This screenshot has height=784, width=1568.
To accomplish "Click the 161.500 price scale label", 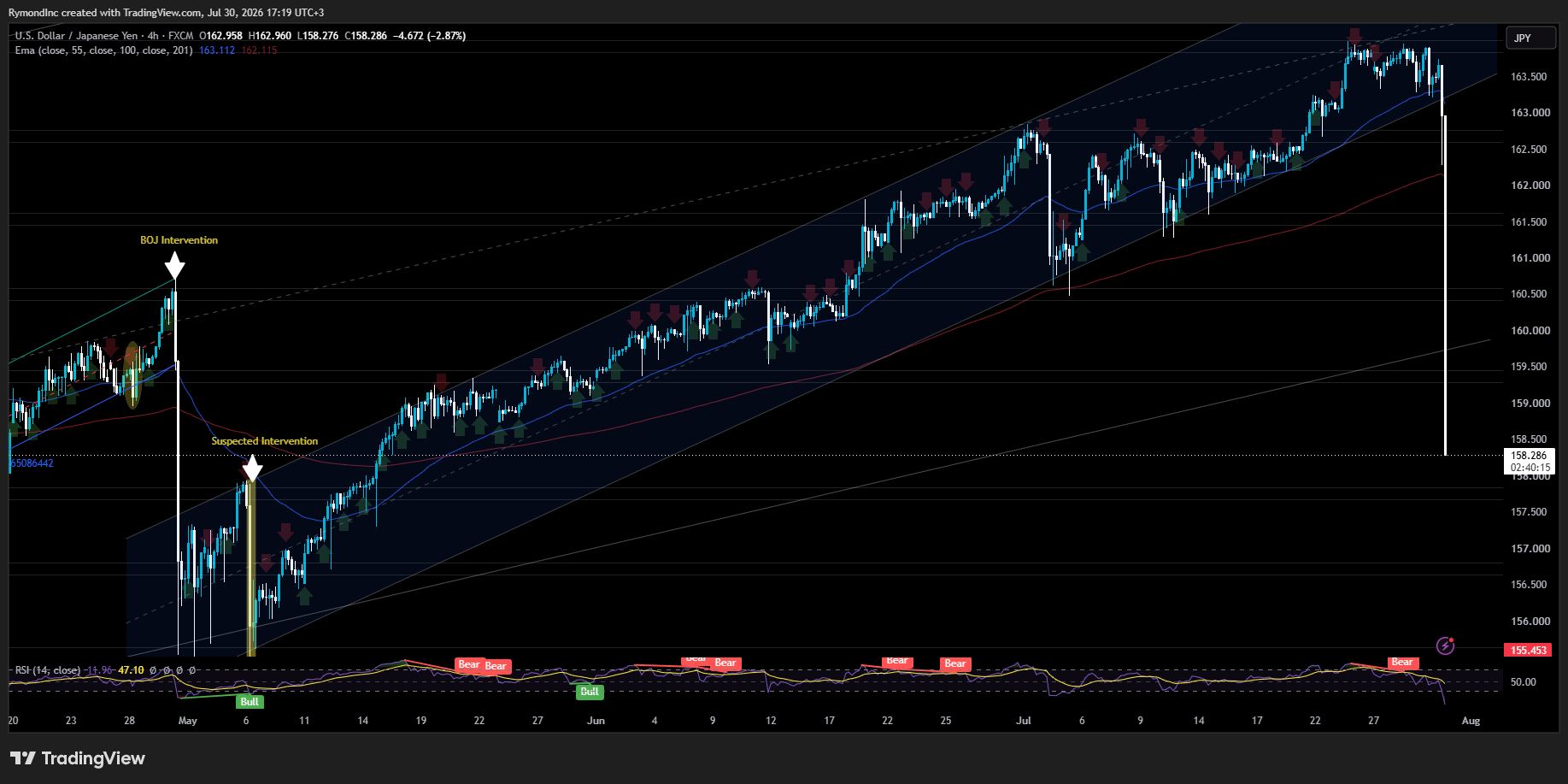I will coord(1529,222).
